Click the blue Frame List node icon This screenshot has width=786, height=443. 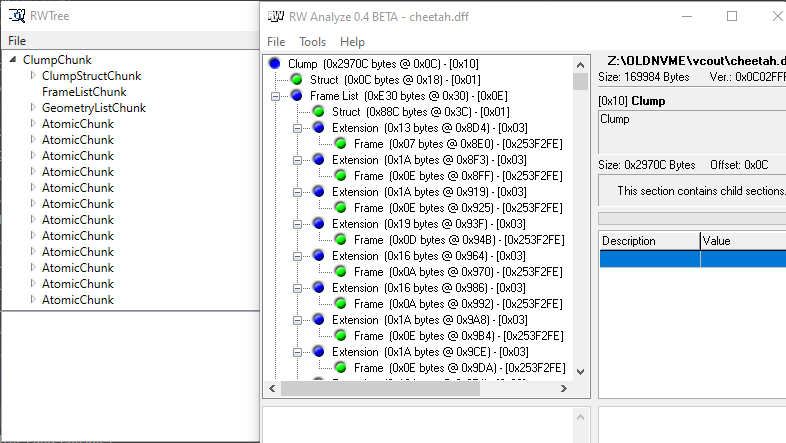[x=297, y=96]
